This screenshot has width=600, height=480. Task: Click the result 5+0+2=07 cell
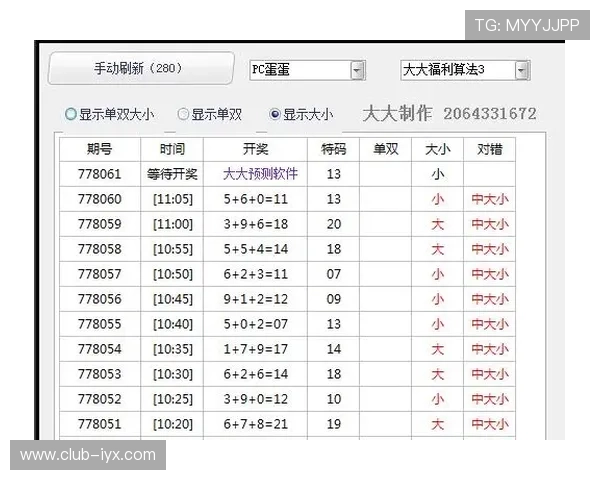(x=255, y=324)
